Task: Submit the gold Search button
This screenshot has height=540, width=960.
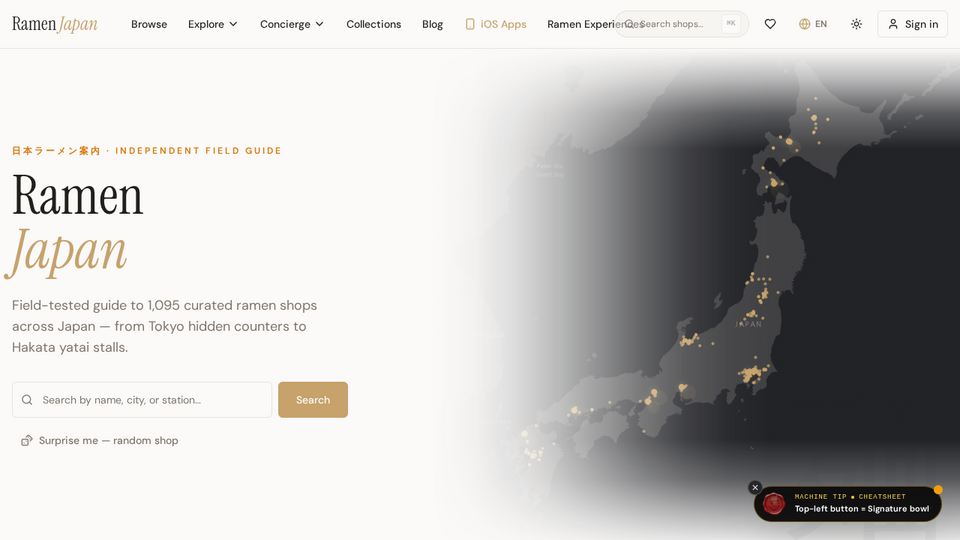Action: tap(313, 400)
